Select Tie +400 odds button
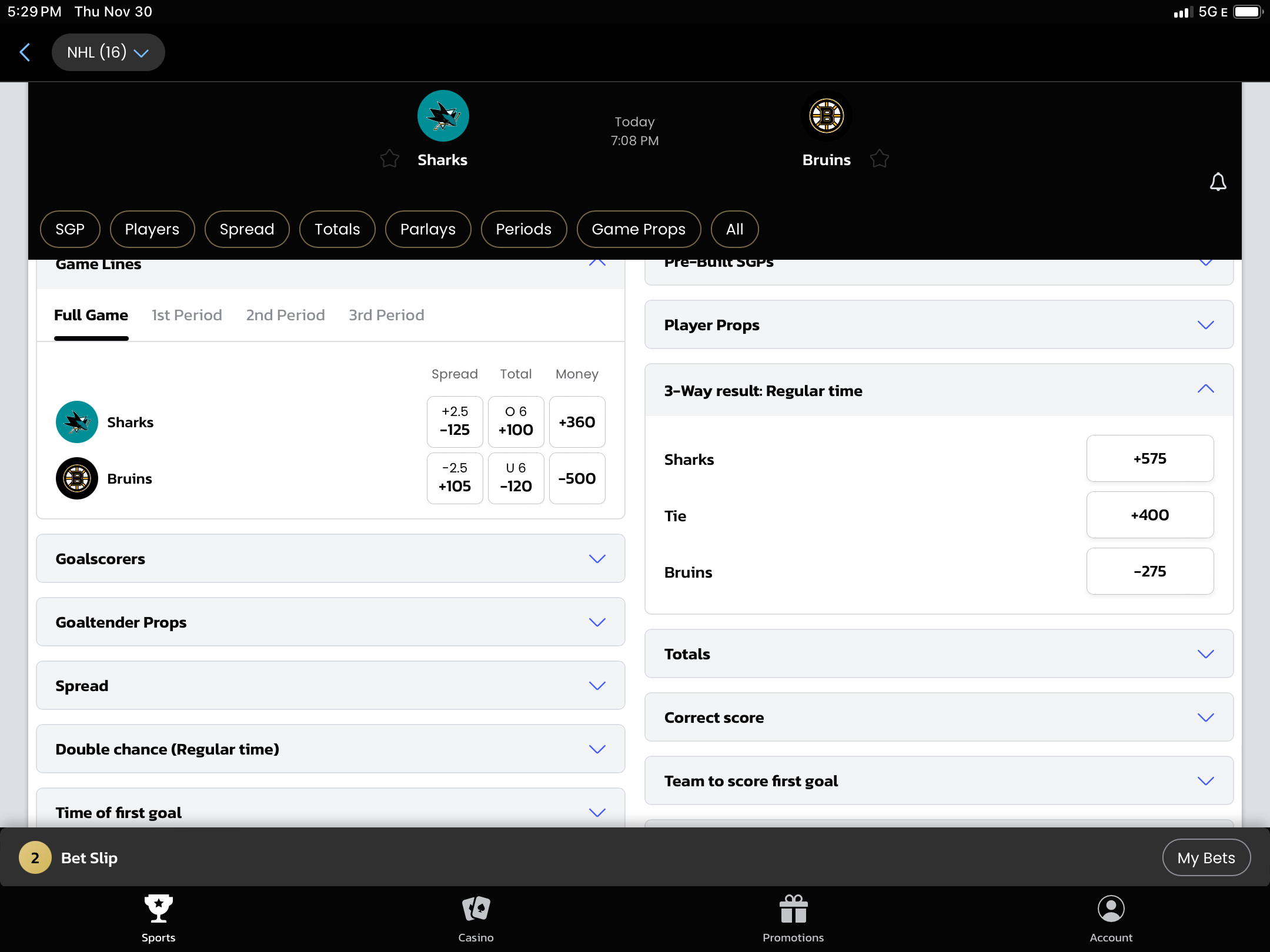Screen dimensions: 1270x952 pyautogui.click(x=1149, y=515)
